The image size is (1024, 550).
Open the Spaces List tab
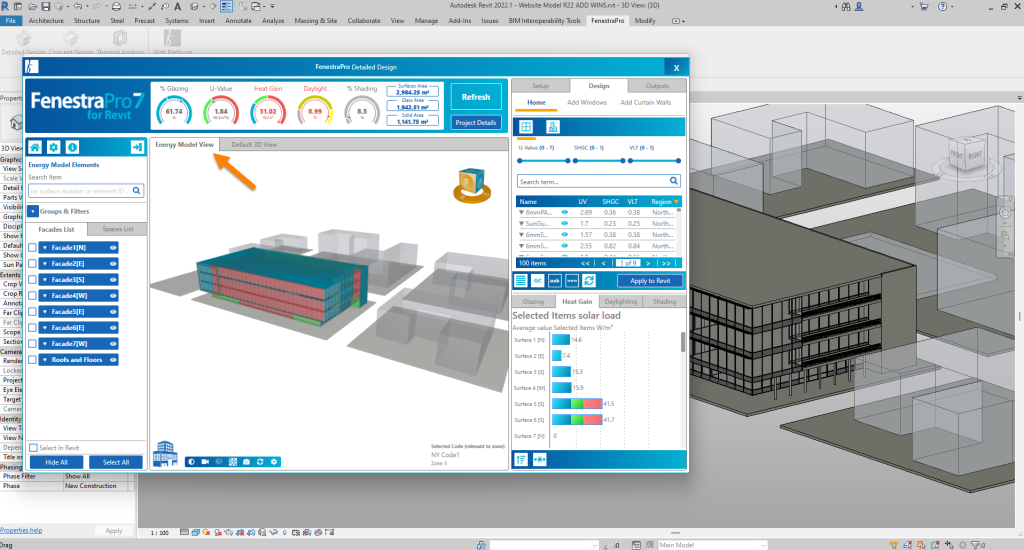[x=118, y=229]
